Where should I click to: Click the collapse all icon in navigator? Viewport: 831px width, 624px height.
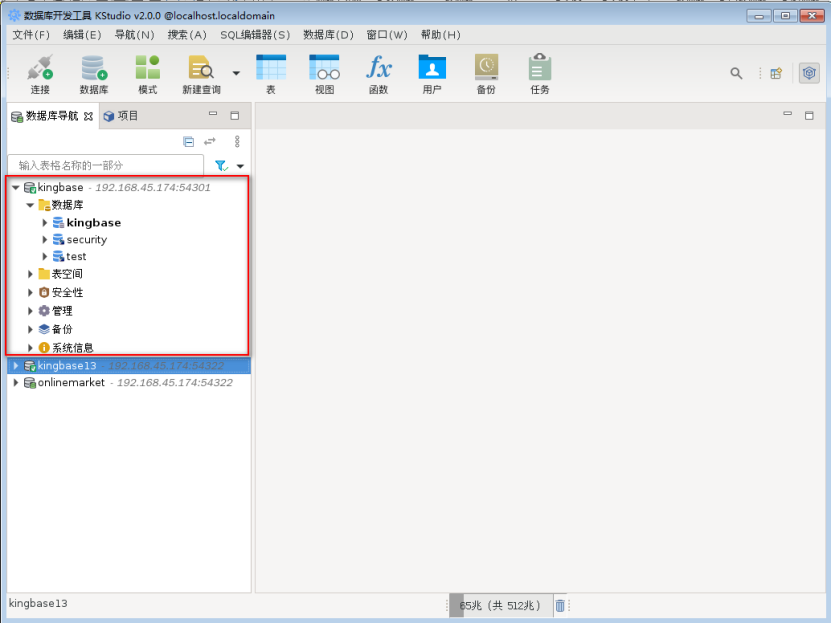point(189,142)
